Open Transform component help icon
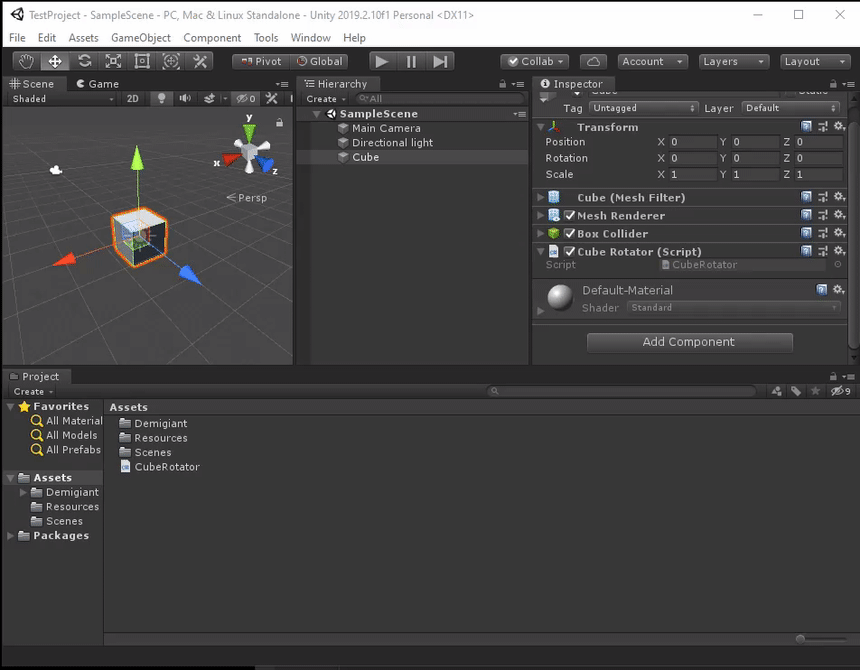Viewport: 860px width, 670px height. tap(806, 127)
